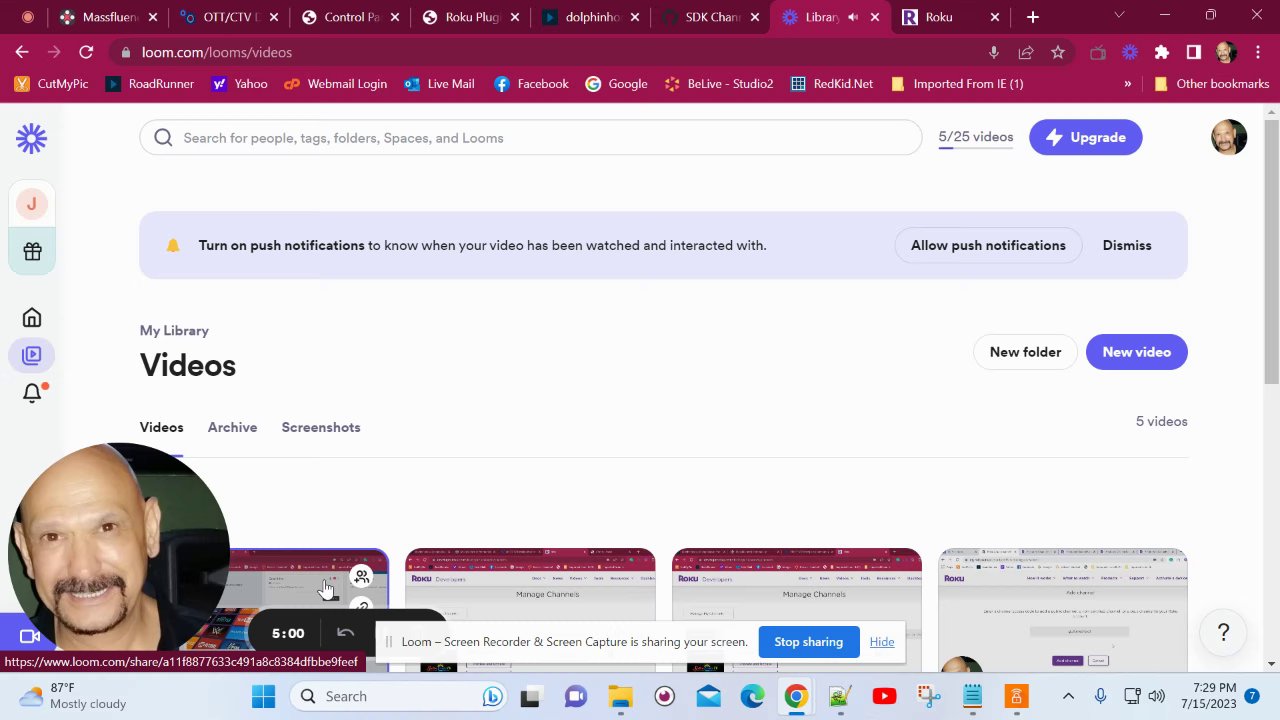
Task: Click the Chrome address bar URL
Action: [217, 52]
